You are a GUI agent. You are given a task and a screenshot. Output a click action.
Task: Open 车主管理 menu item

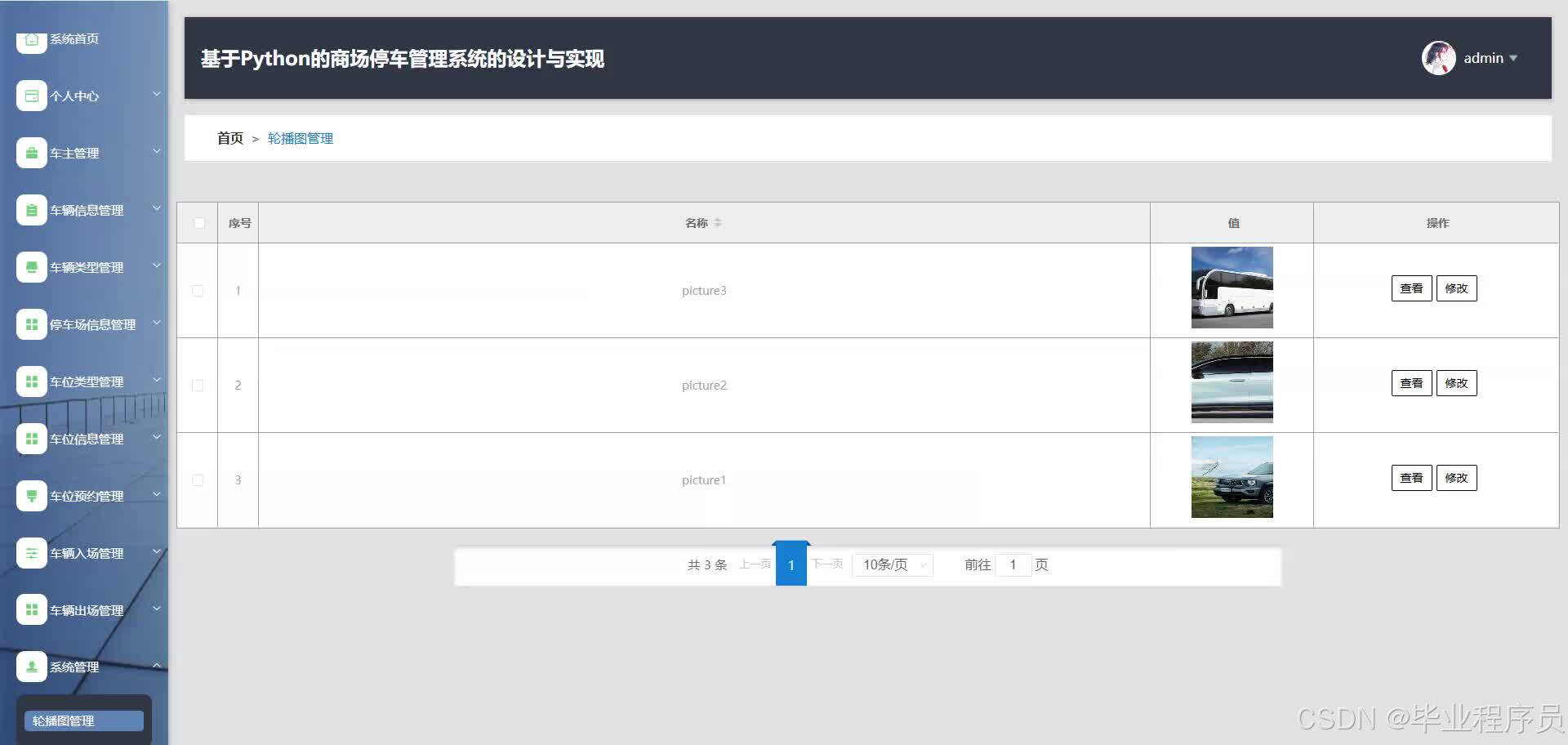[x=74, y=153]
